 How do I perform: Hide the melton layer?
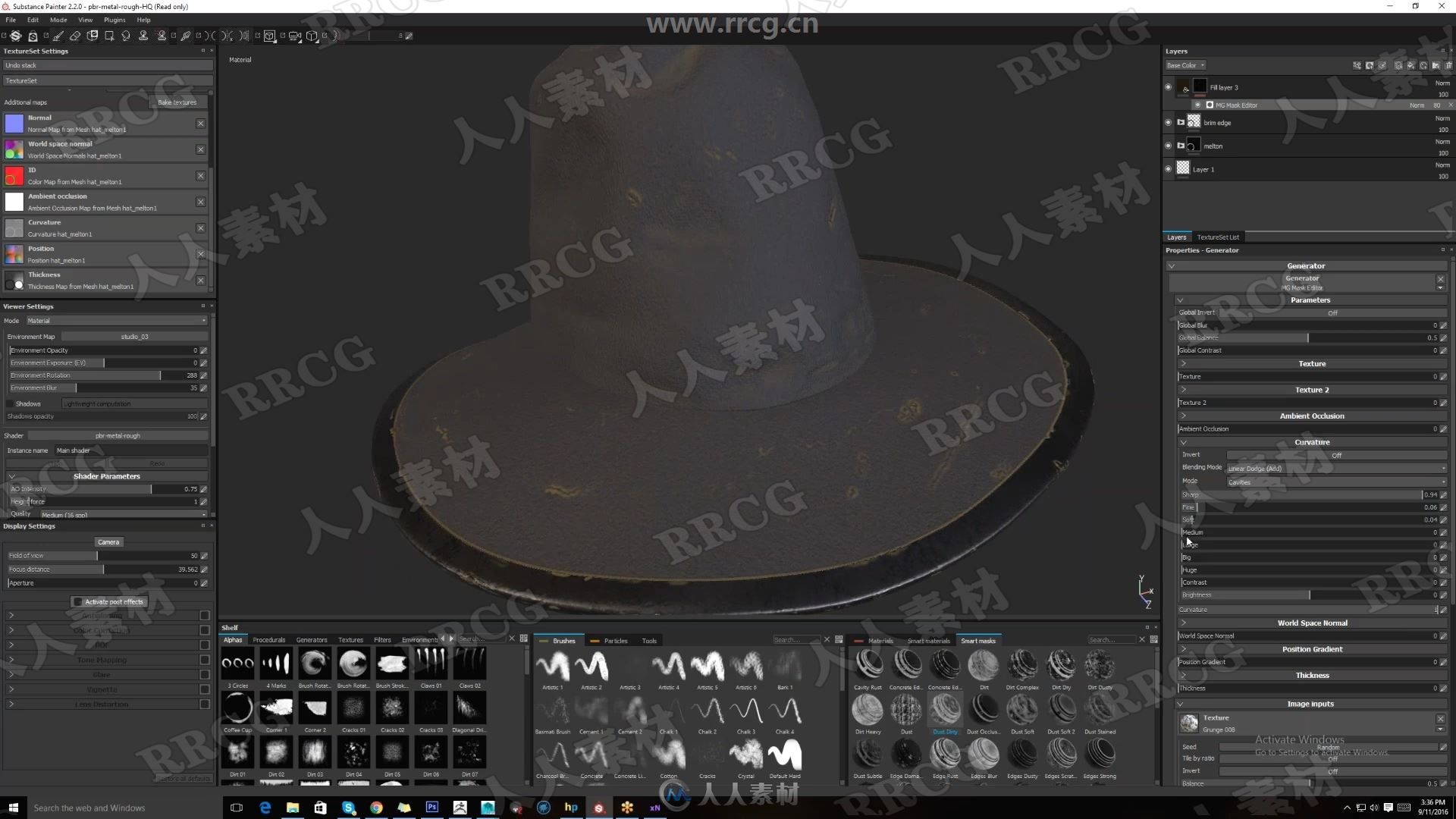coord(1168,146)
